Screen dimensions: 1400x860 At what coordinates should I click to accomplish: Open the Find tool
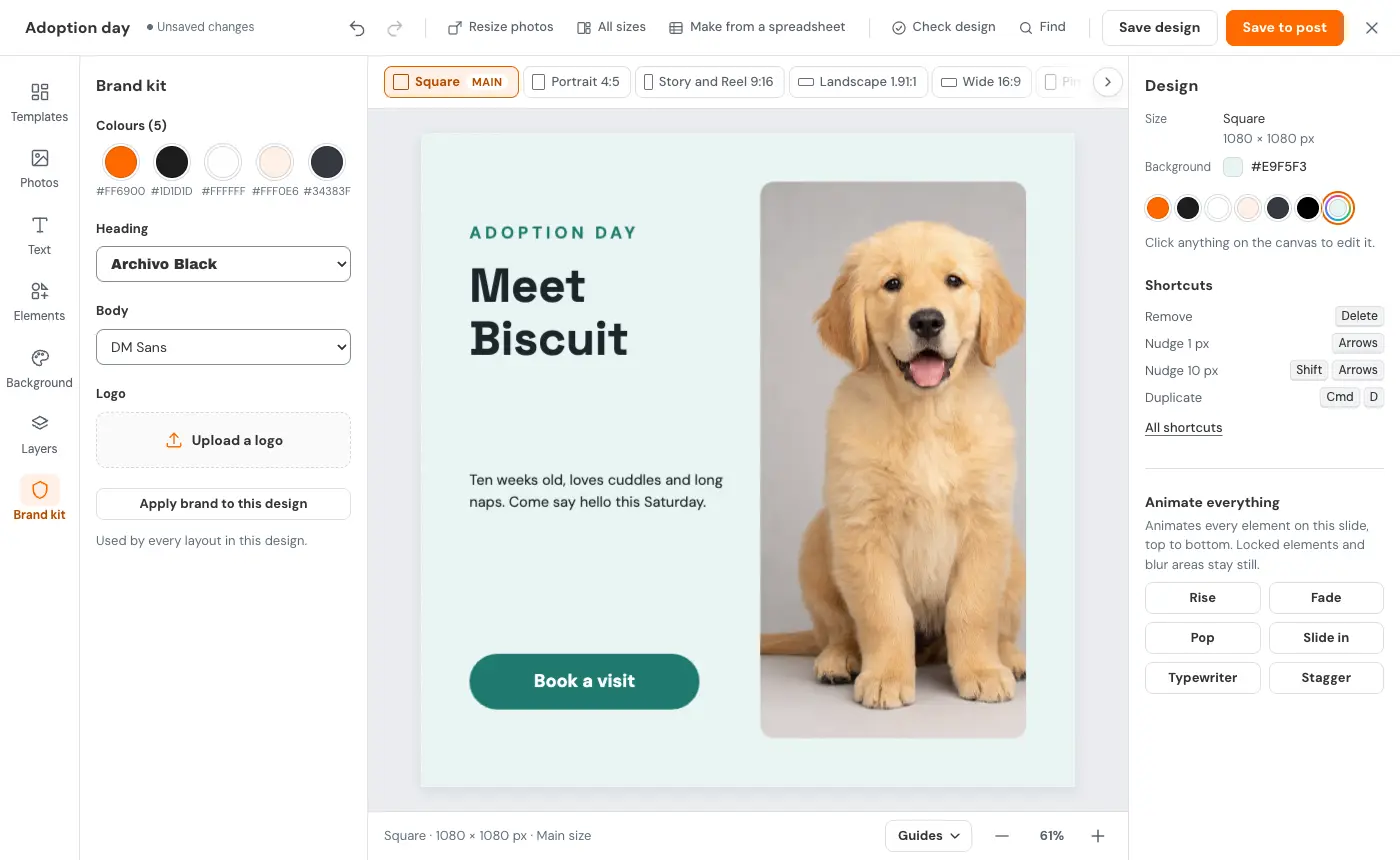[x=1042, y=27]
